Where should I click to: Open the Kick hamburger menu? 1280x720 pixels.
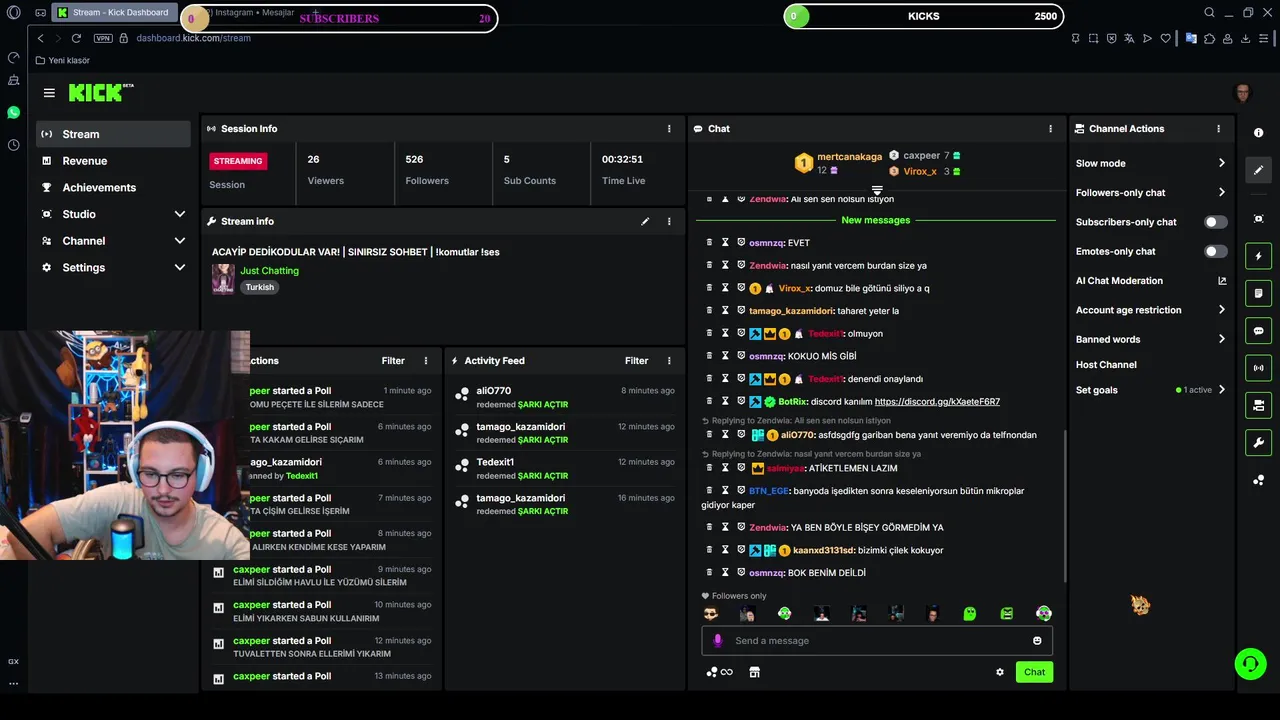(x=49, y=93)
